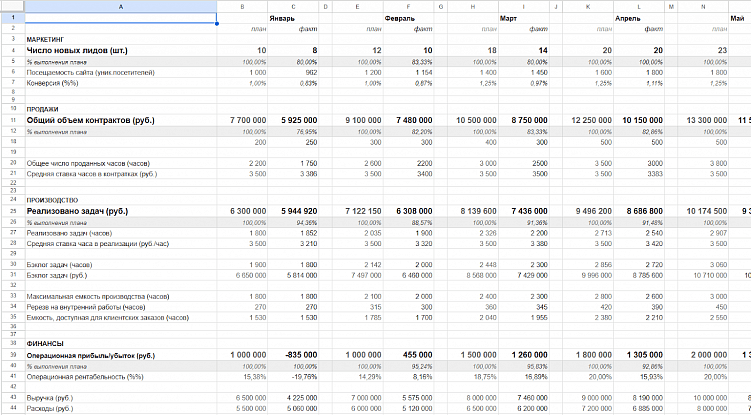751x415 pixels.
Task: Click the value 13 300 000
Action: tap(706, 120)
